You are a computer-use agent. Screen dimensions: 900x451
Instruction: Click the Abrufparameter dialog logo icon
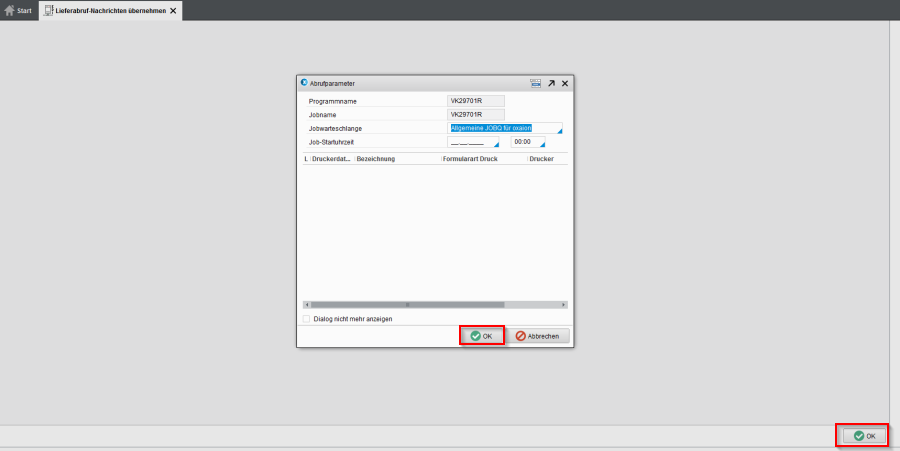coord(304,83)
